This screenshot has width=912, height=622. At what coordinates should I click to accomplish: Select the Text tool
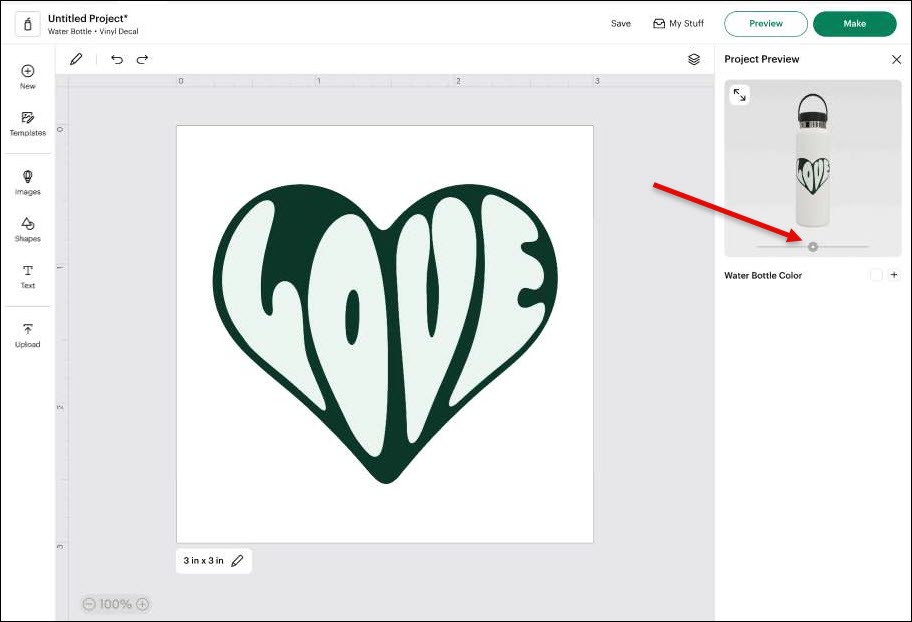[x=27, y=276]
